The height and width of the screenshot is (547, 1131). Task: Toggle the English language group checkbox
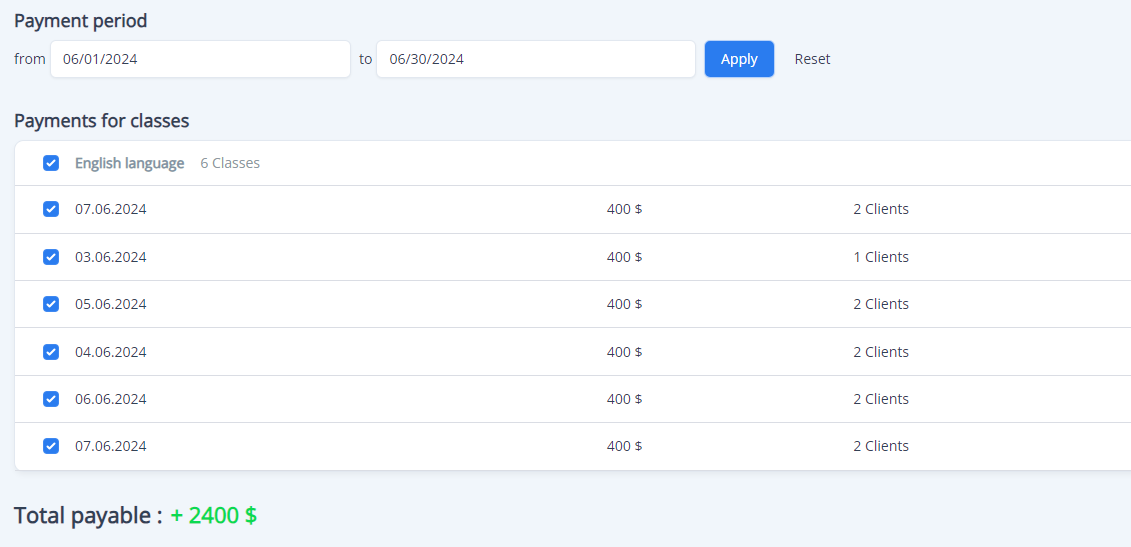click(50, 163)
